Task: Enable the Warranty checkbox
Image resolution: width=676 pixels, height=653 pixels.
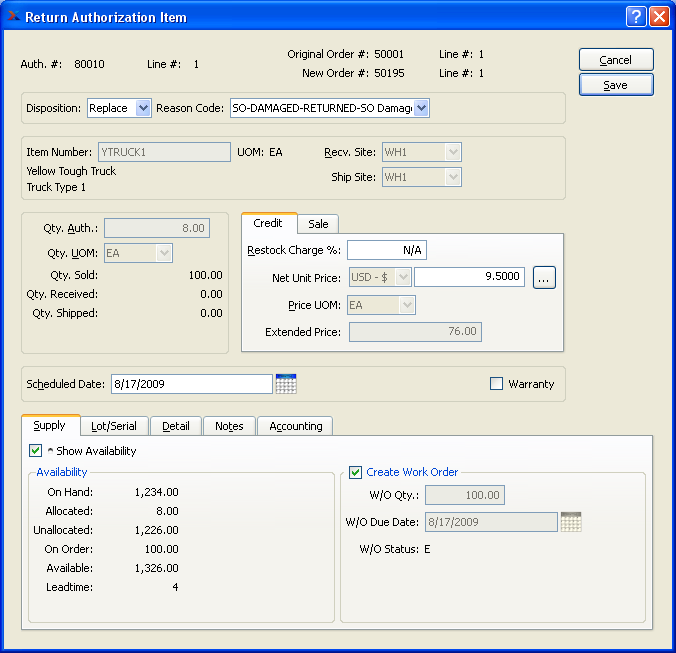Action: point(497,384)
